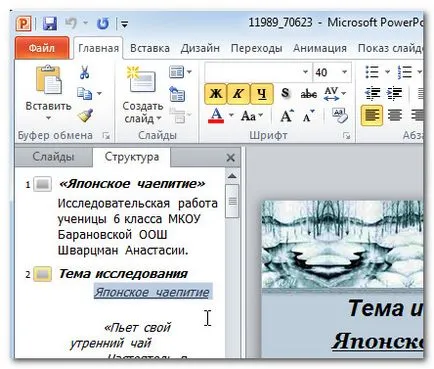Select slide 1 icon in outline
This screenshot has height=369, width=434.
pyautogui.click(x=43, y=184)
